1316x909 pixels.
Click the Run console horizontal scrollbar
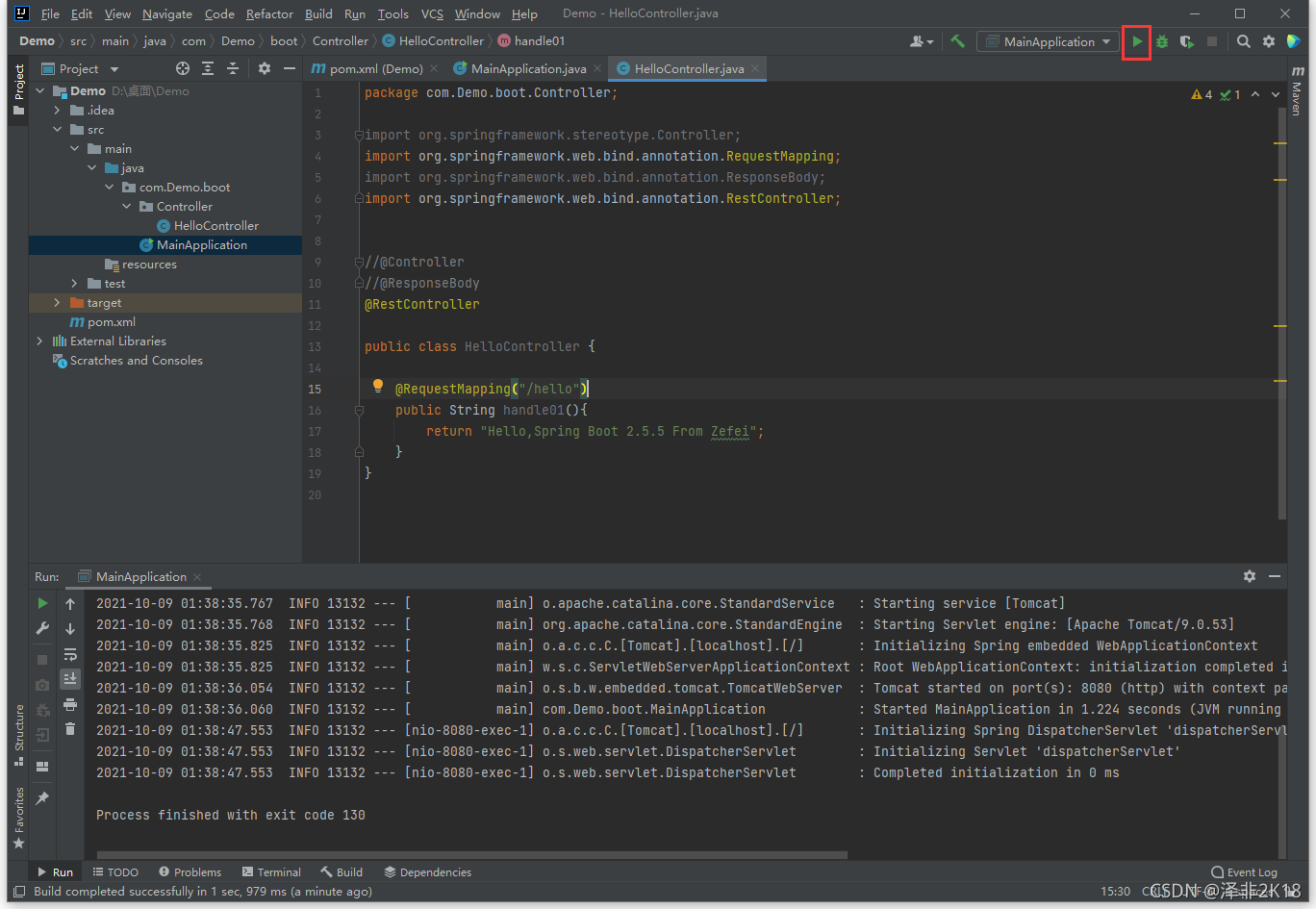[471, 854]
